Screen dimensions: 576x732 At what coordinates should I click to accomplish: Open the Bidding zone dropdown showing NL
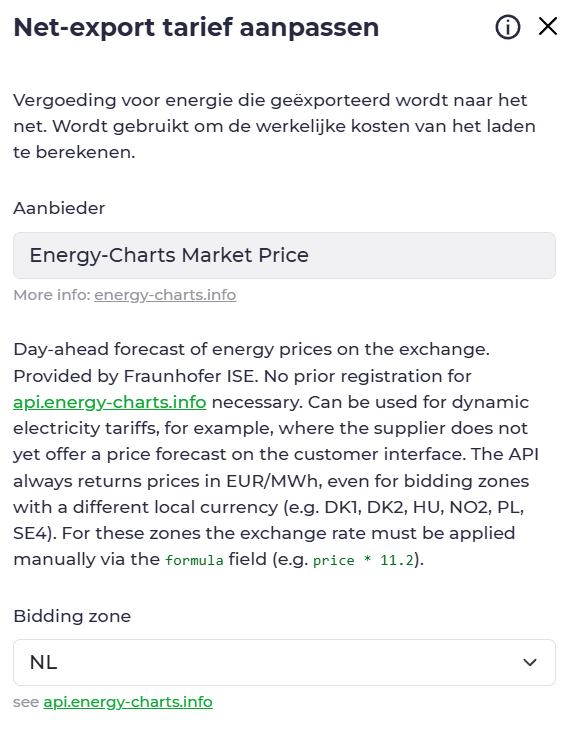[284, 662]
